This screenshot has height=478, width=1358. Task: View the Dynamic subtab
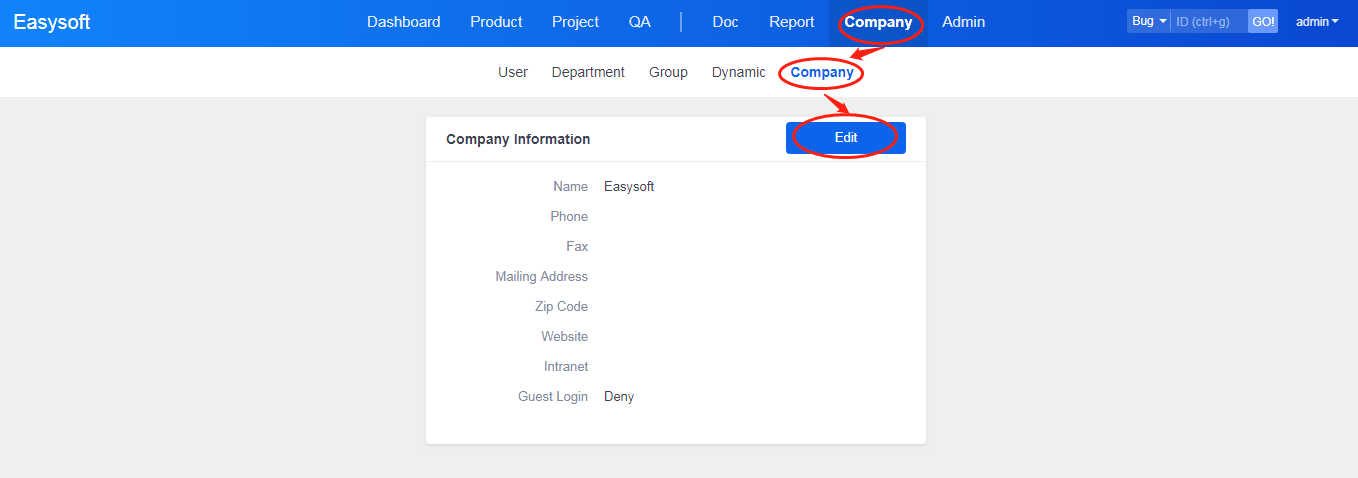point(738,72)
